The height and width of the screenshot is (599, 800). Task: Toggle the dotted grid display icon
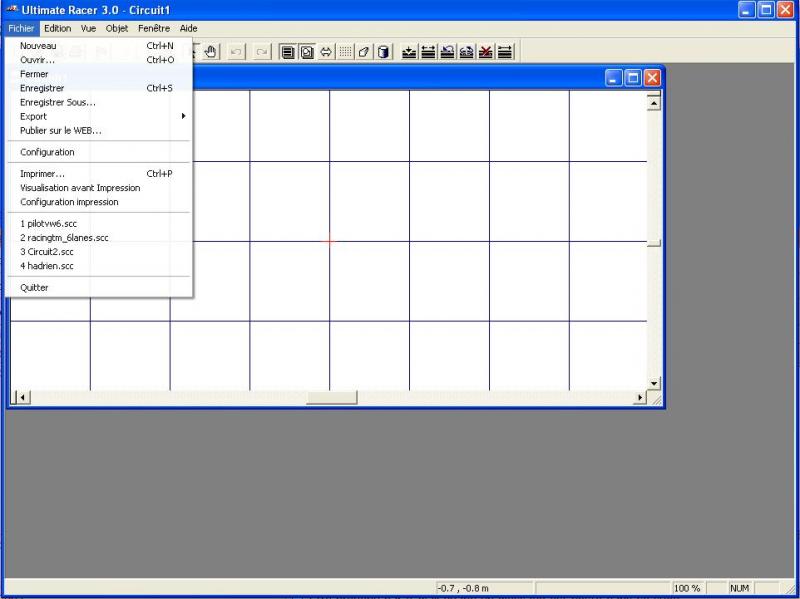pyautogui.click(x=345, y=52)
